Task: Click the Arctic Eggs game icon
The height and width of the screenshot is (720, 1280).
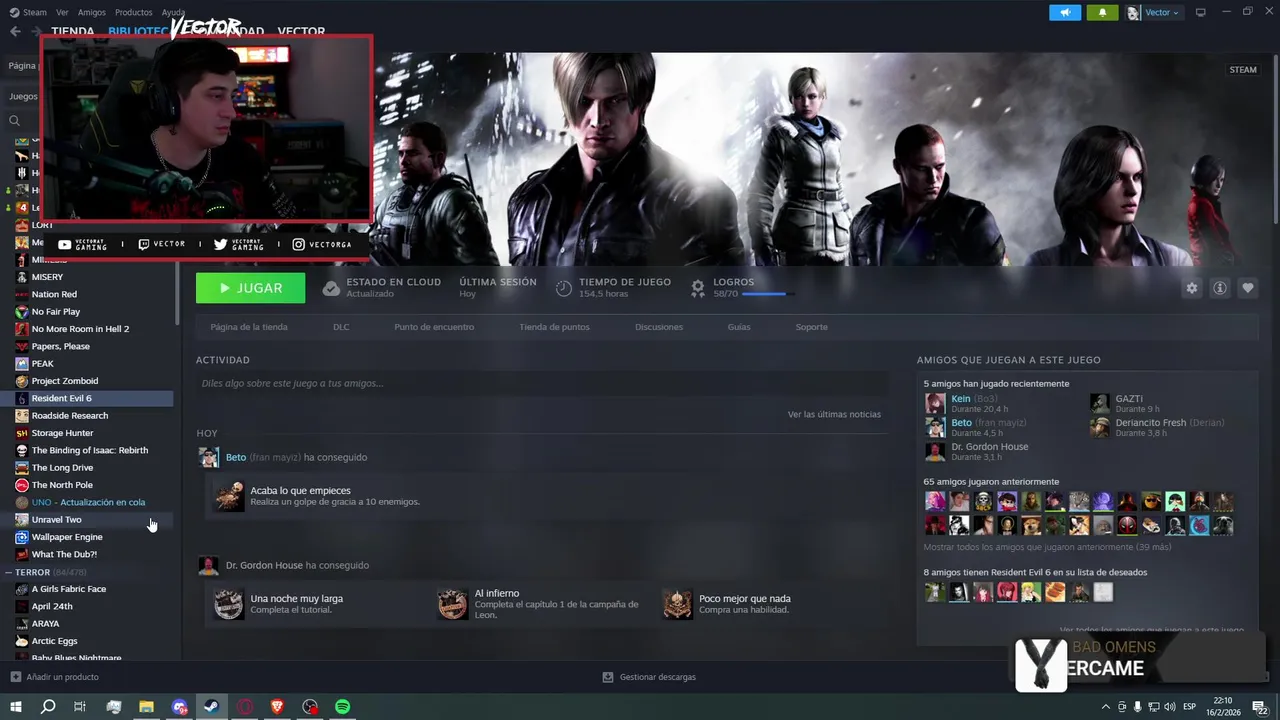Action: pos(22,641)
